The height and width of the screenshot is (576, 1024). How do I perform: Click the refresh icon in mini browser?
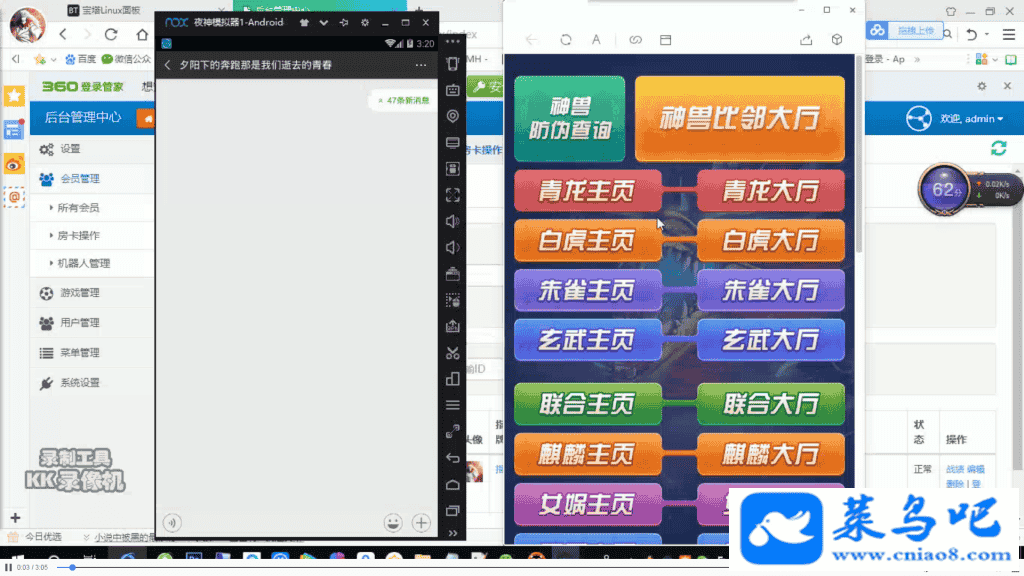coord(565,40)
